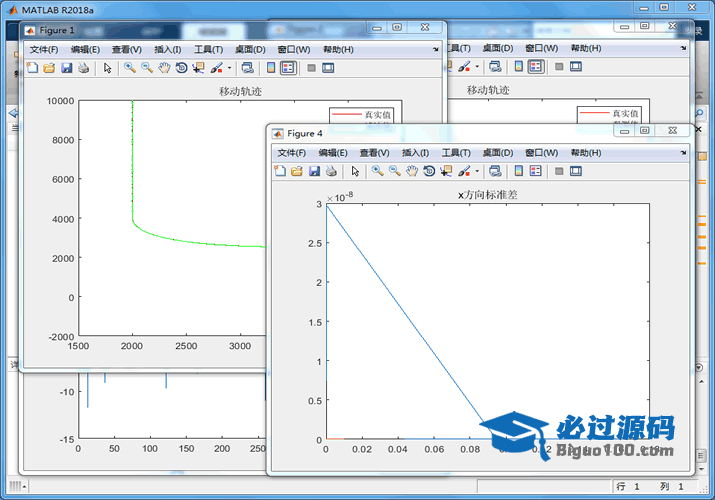The height and width of the screenshot is (500, 715).
Task: Show plot tools and dock Figure 1
Action: [328, 68]
